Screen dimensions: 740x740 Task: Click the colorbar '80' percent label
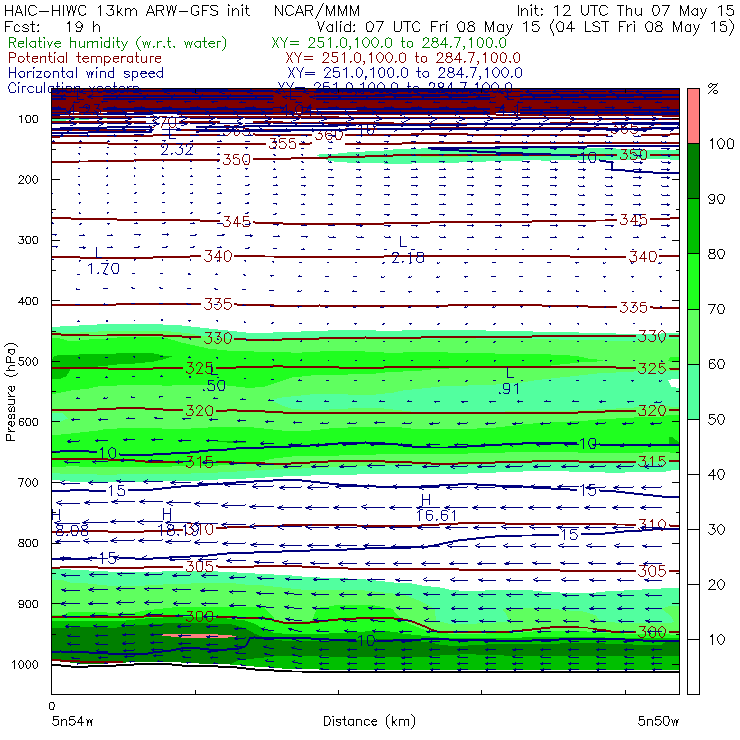click(x=716, y=254)
